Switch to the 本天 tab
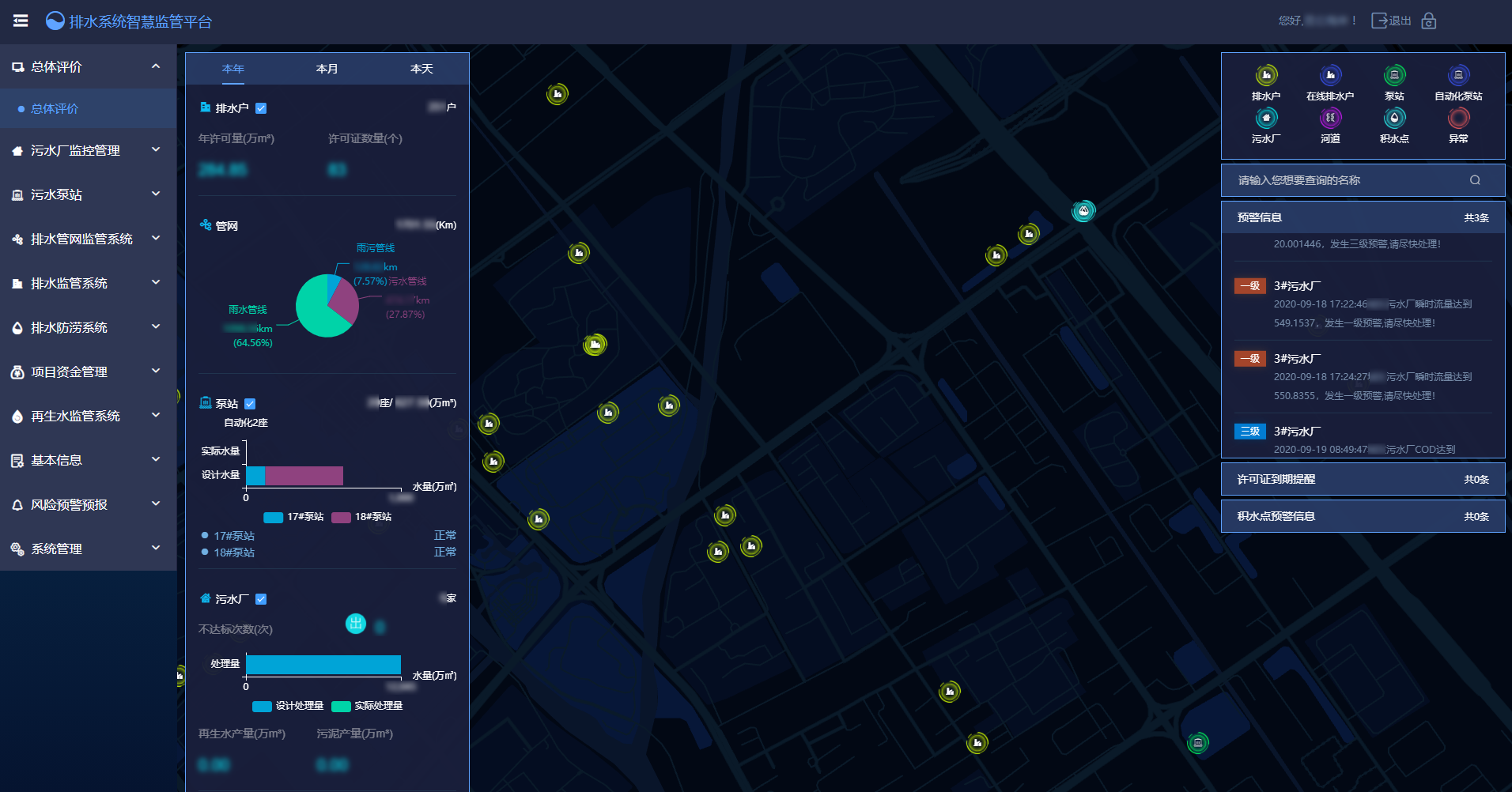The height and width of the screenshot is (792, 1512). [x=421, y=69]
